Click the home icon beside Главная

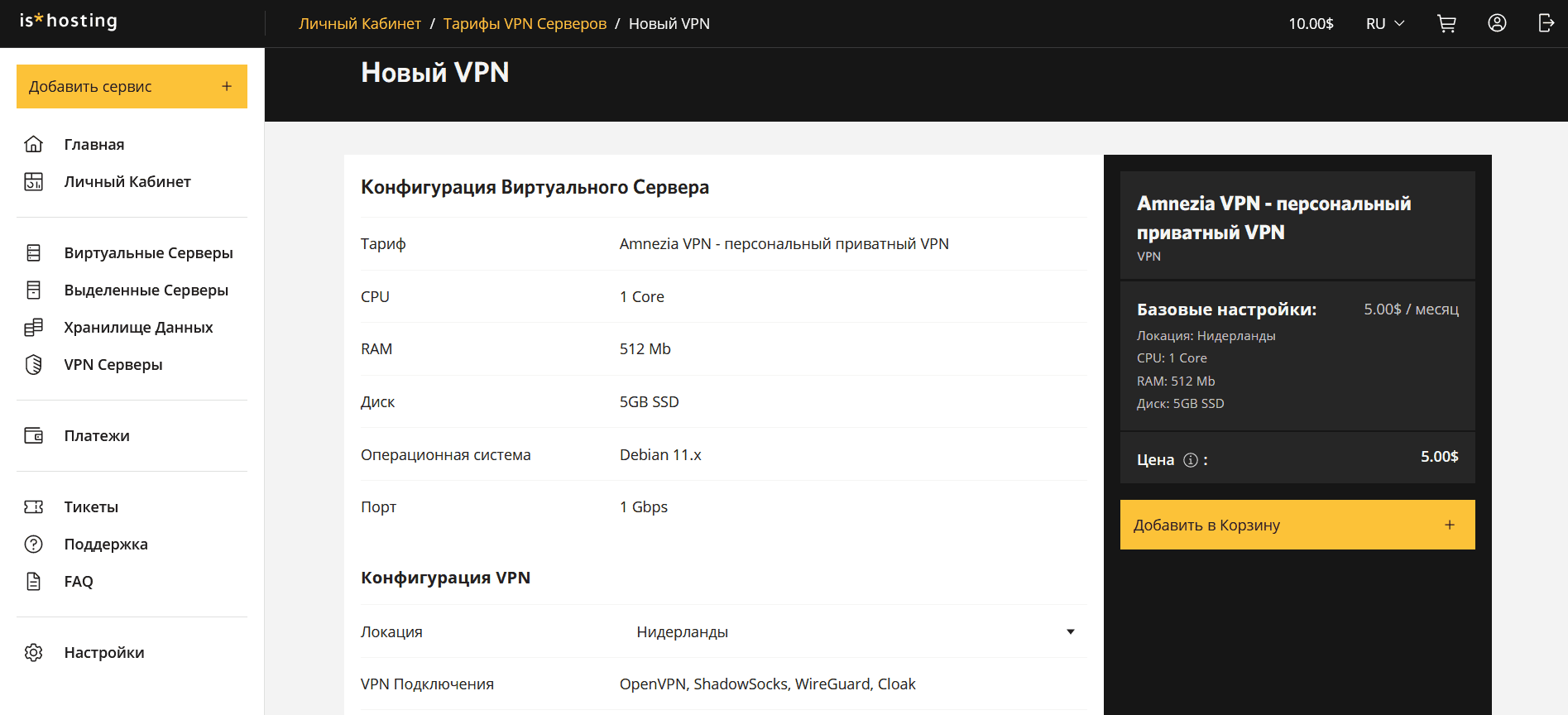tap(34, 145)
